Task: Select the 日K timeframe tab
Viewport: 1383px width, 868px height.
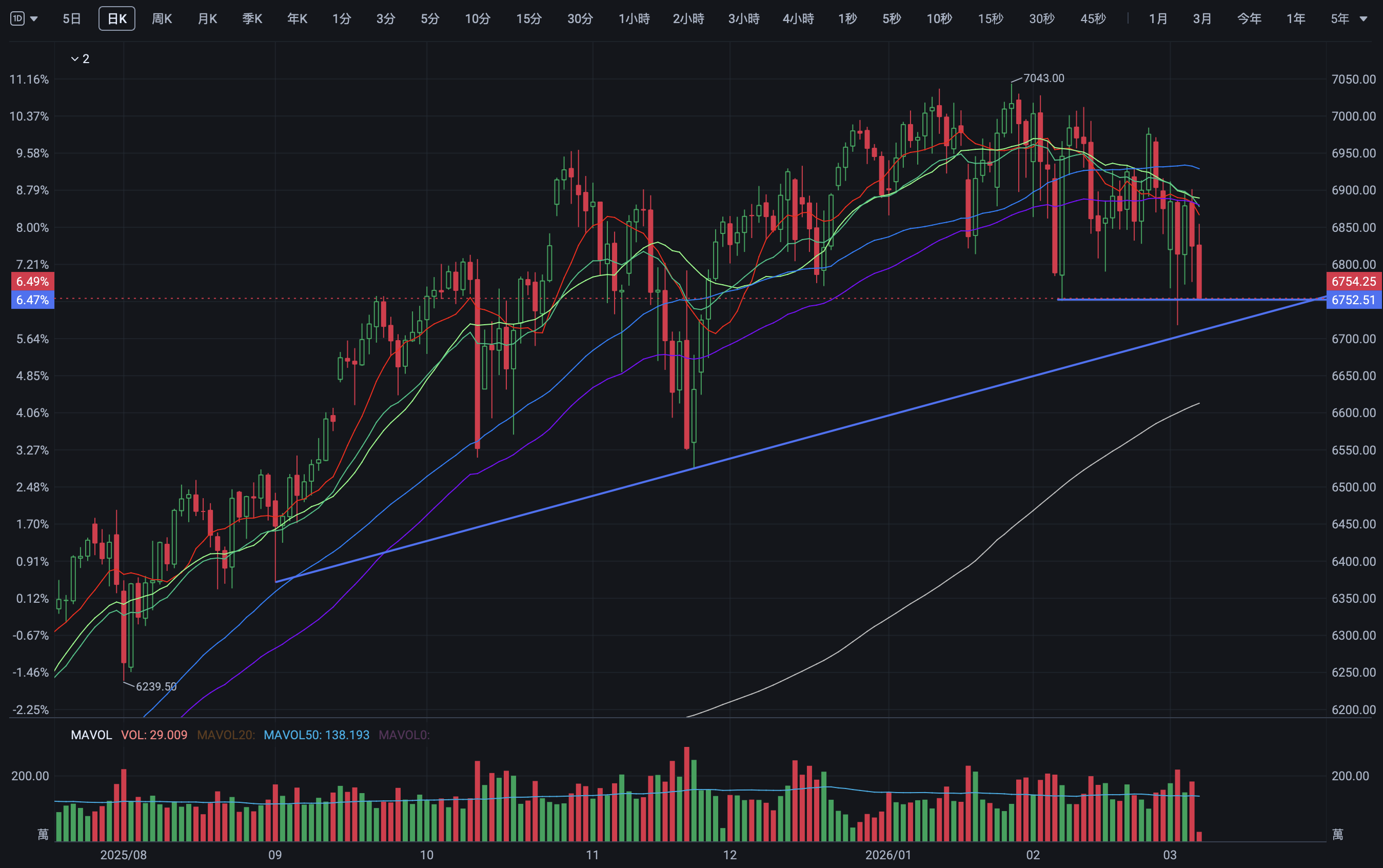Action: click(x=116, y=19)
